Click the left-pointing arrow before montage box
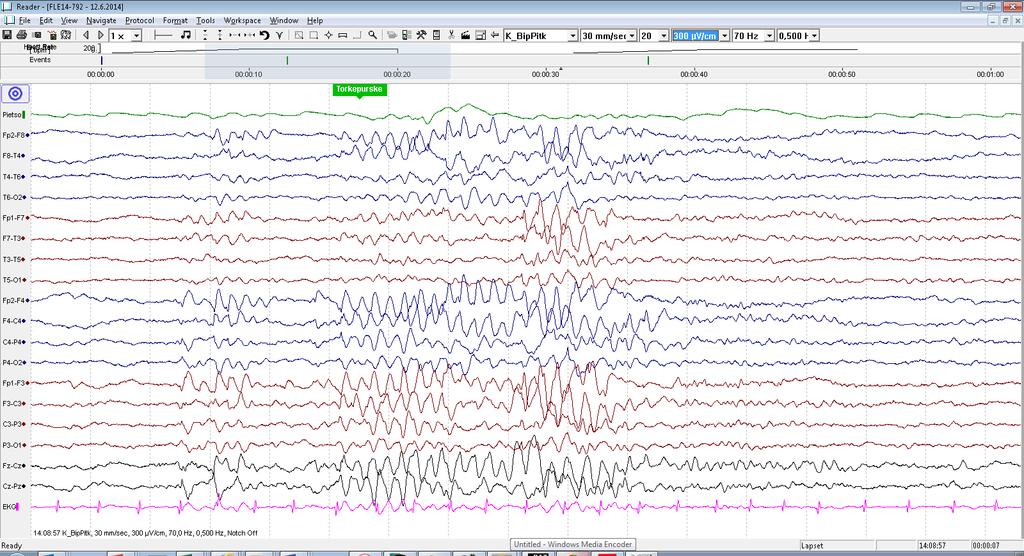The width and height of the screenshot is (1024, 556). coord(495,35)
